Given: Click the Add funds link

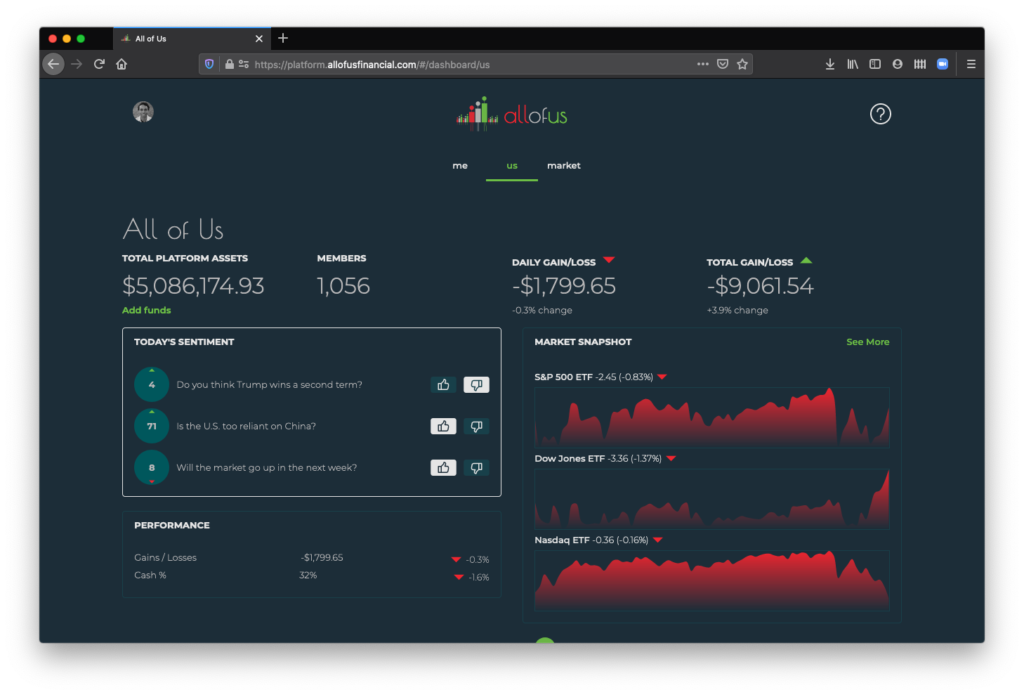Looking at the screenshot, I should tap(146, 310).
